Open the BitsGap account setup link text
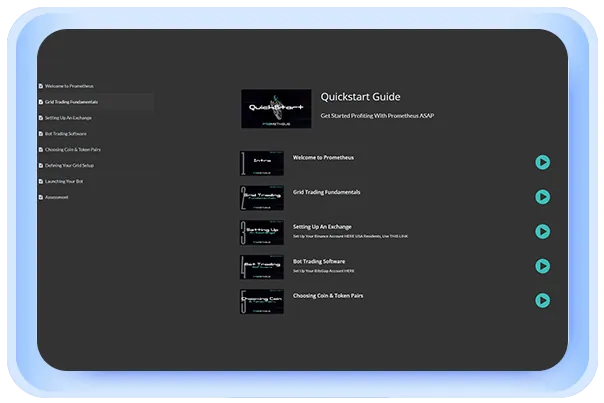 (324, 271)
